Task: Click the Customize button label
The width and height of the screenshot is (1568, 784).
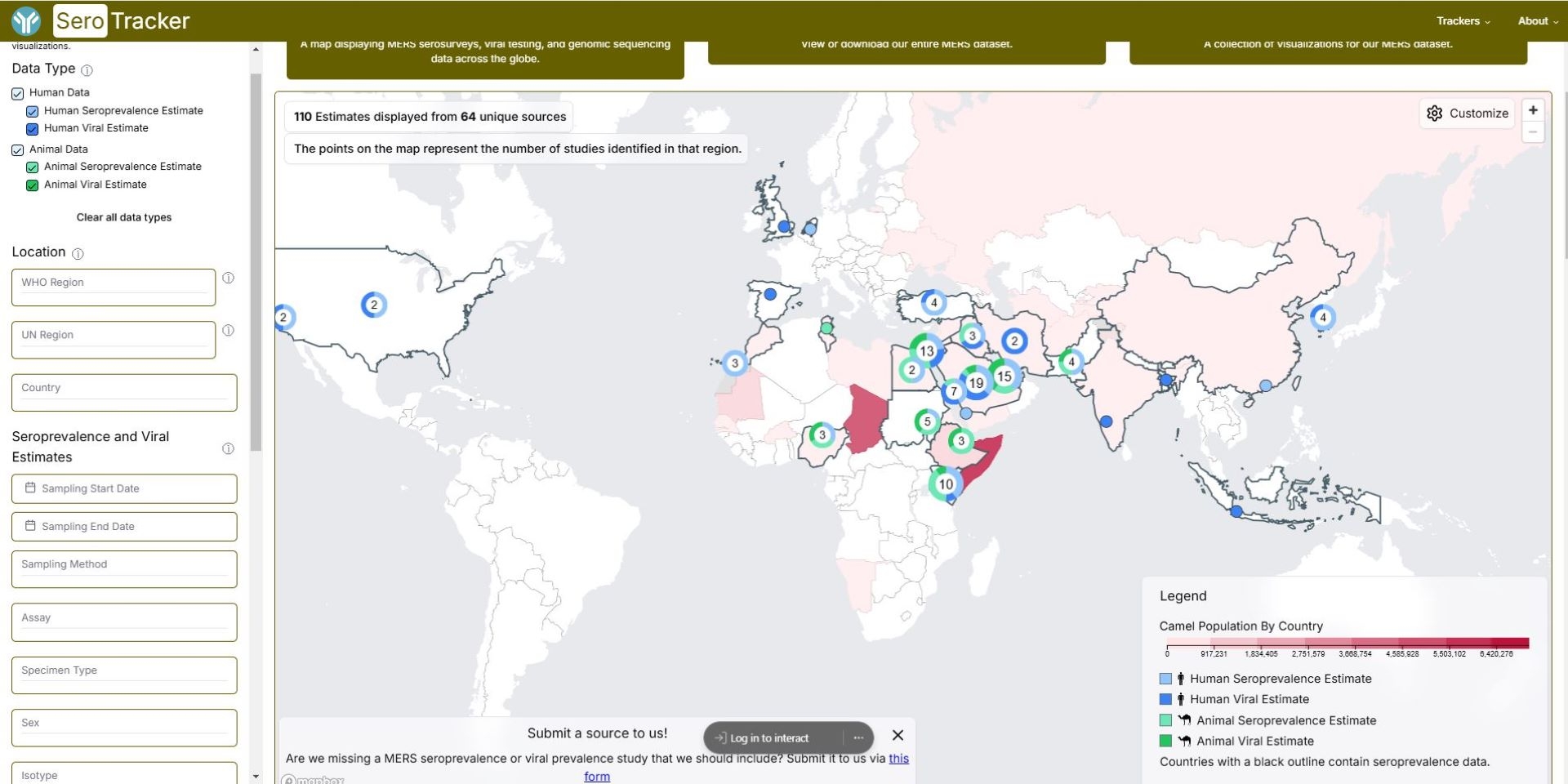Action: [x=1478, y=114]
